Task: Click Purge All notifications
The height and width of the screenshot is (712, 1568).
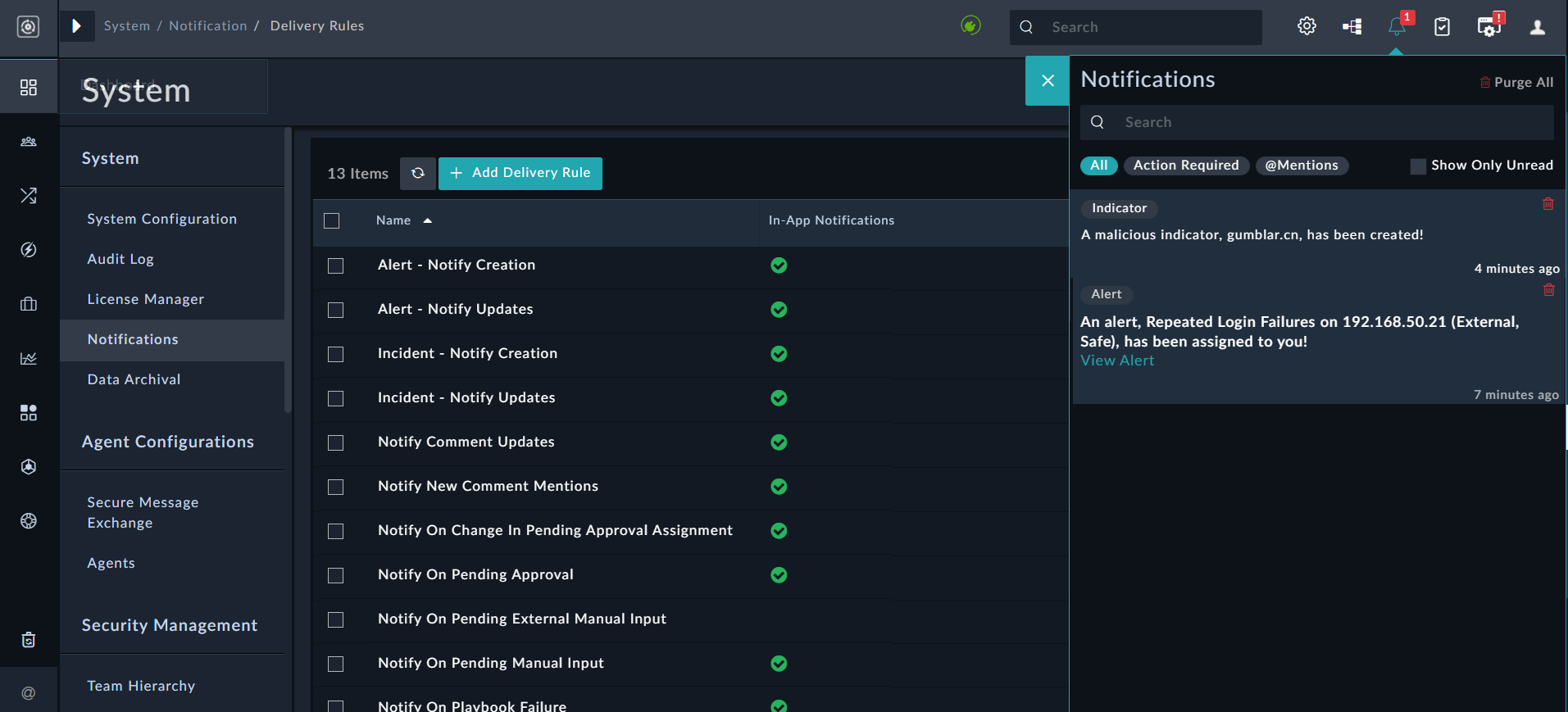Action: 1516,82
